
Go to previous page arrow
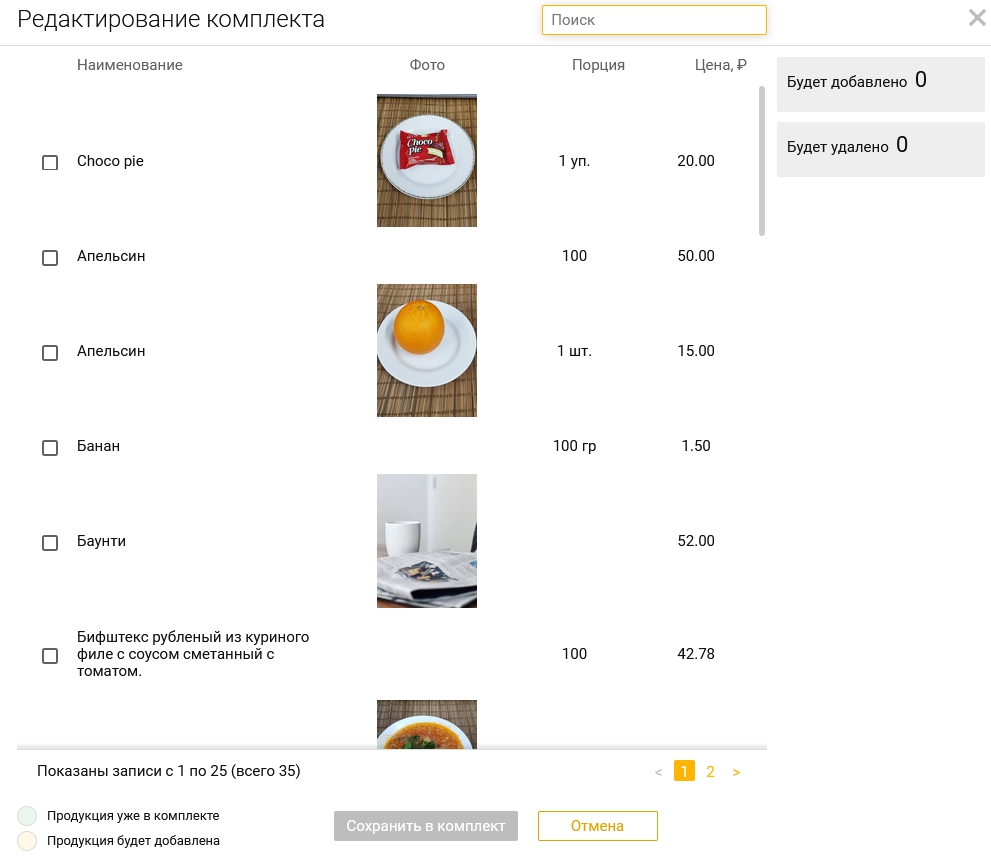[x=659, y=772]
